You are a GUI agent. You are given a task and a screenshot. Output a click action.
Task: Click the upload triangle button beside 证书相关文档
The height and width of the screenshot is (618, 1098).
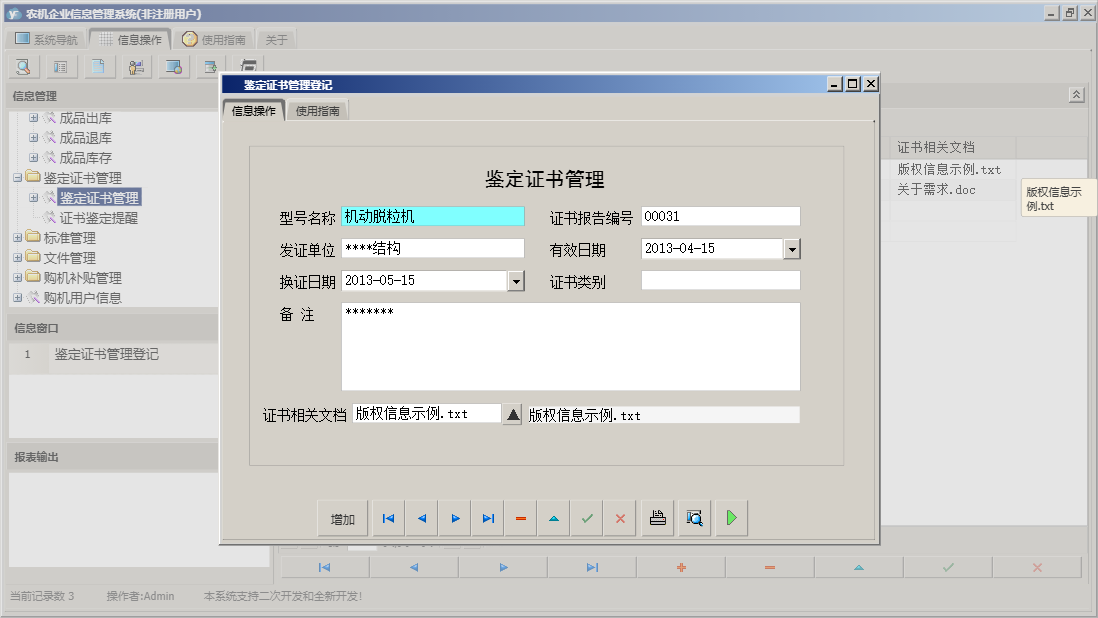pyautogui.click(x=513, y=415)
